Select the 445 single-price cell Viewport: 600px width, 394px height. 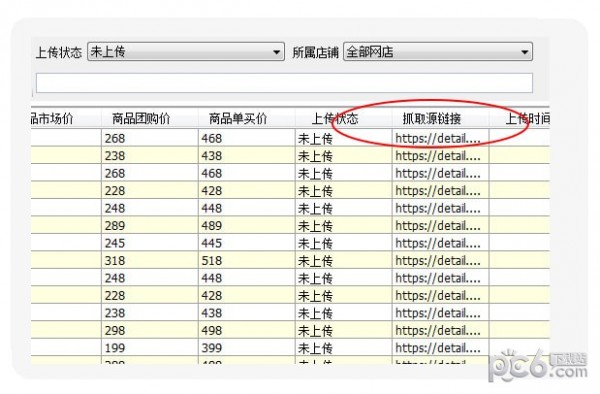pos(247,243)
